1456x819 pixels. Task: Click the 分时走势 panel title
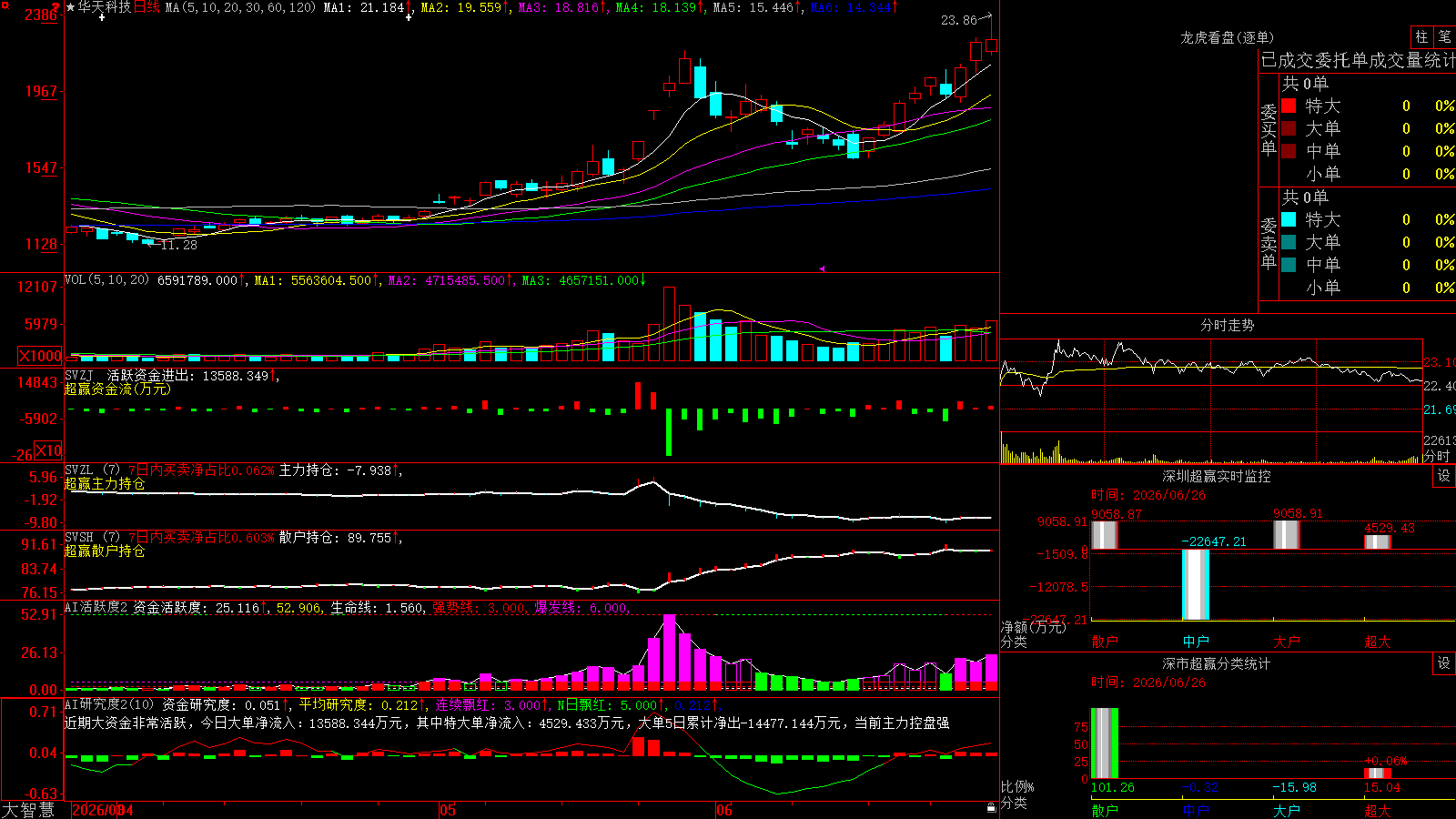pos(1227,325)
